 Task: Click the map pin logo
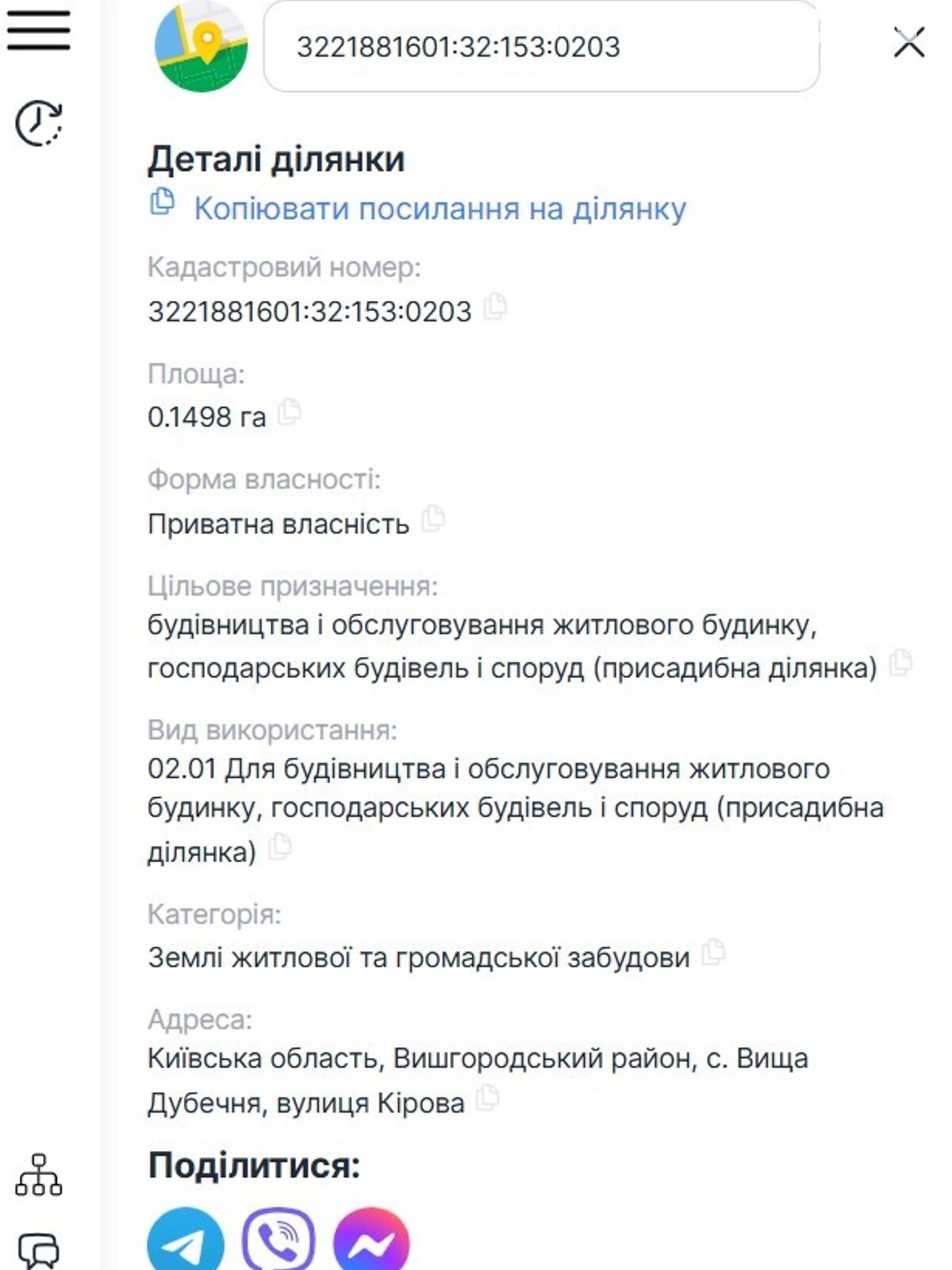(201, 46)
